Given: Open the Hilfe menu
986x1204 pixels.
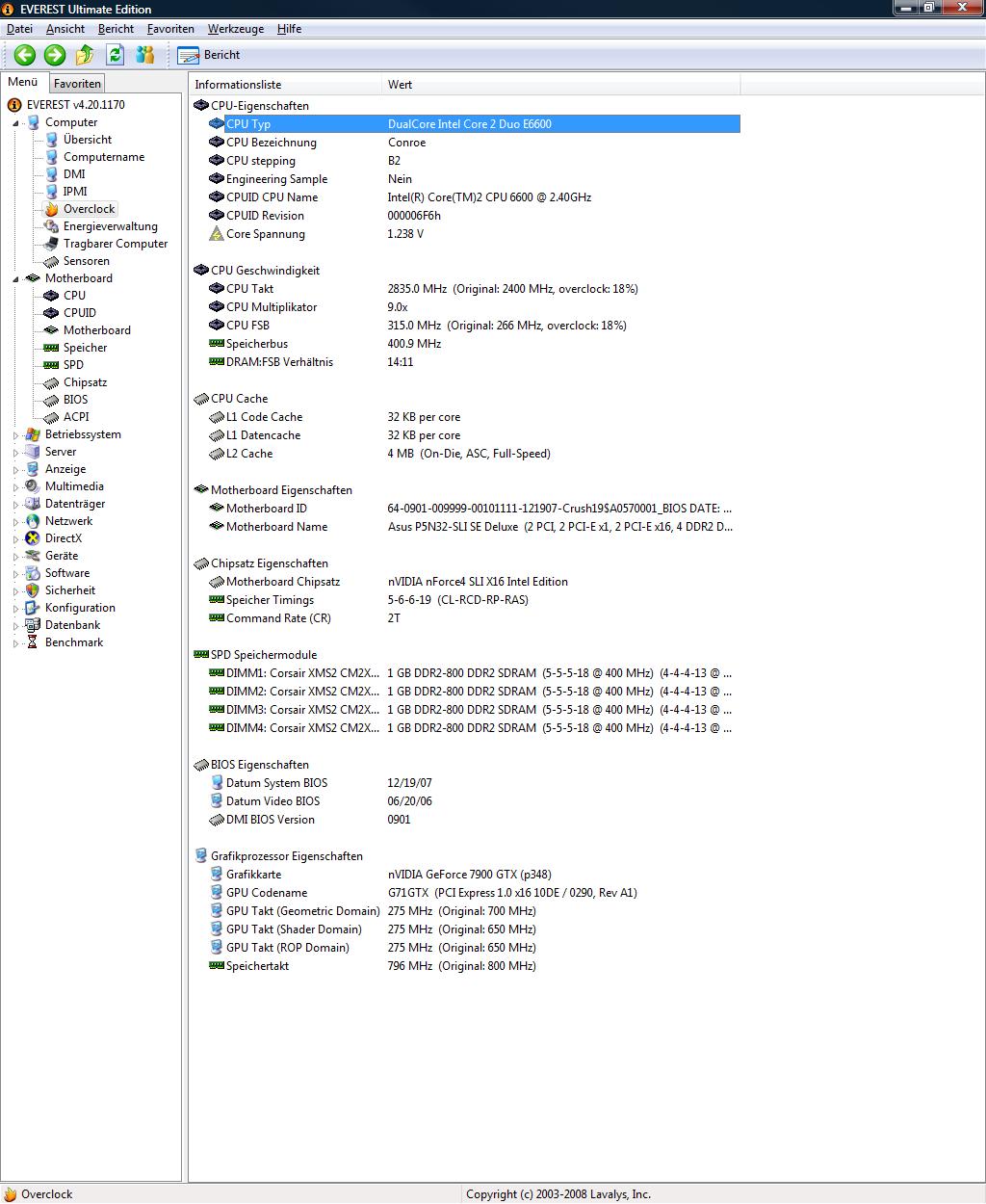Looking at the screenshot, I should 289,29.
